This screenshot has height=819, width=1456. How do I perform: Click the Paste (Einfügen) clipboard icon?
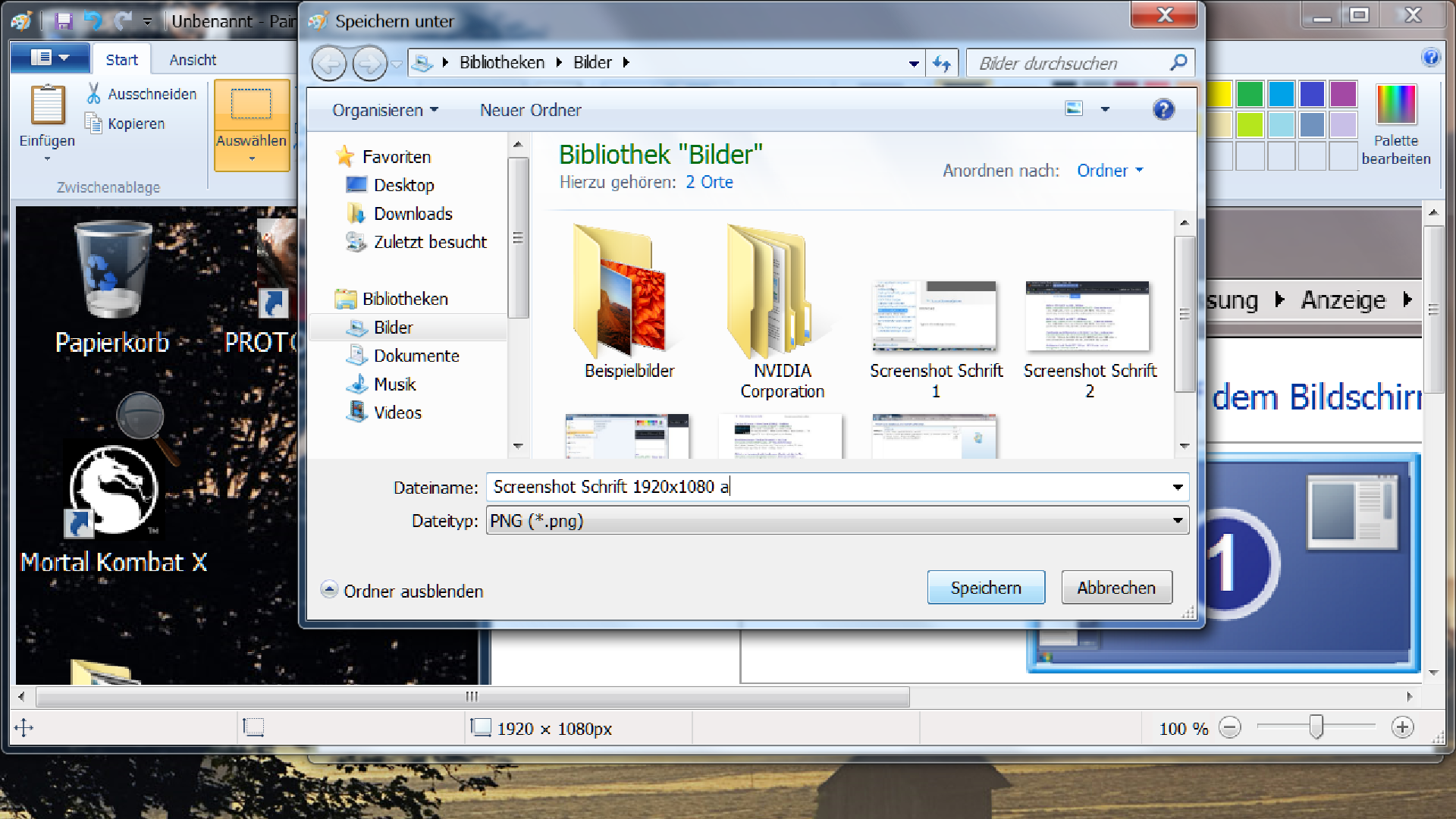pos(47,105)
